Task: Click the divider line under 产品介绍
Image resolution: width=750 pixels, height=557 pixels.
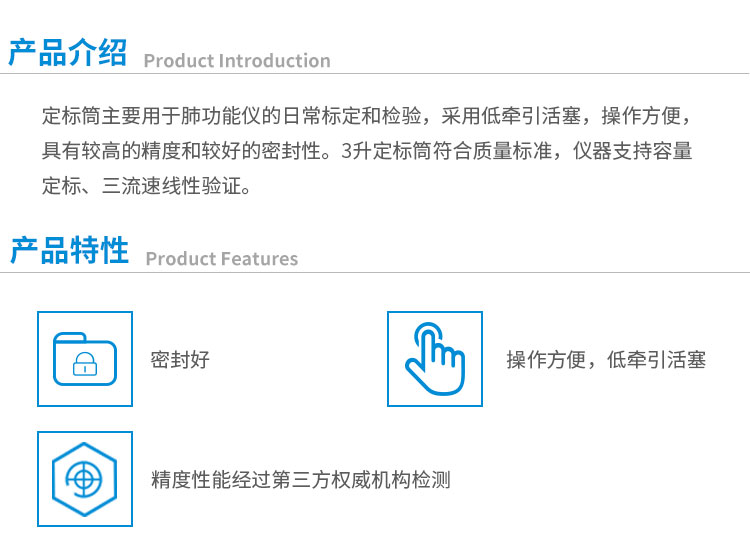Action: (375, 74)
